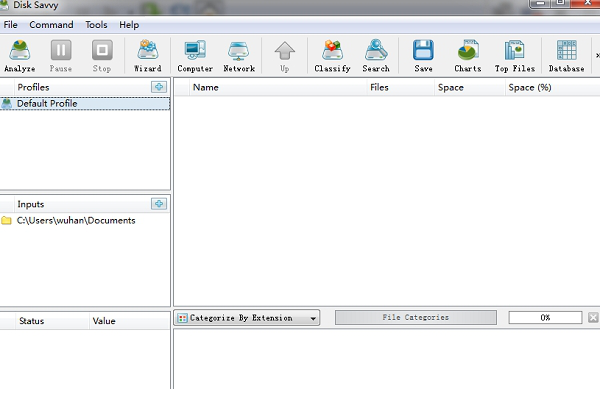Open the Tools menu

pyautogui.click(x=96, y=25)
